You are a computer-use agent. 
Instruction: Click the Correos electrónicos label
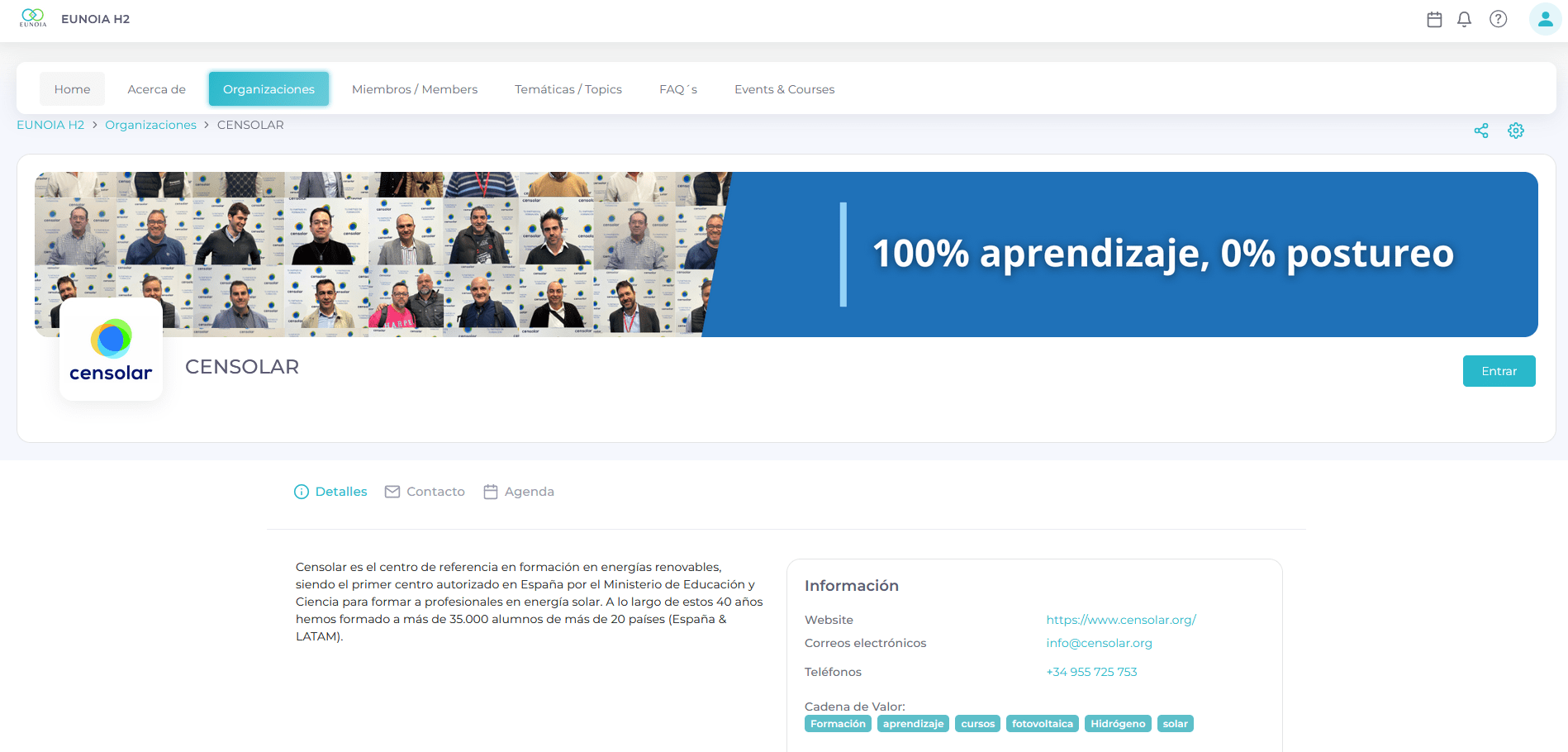pos(866,643)
